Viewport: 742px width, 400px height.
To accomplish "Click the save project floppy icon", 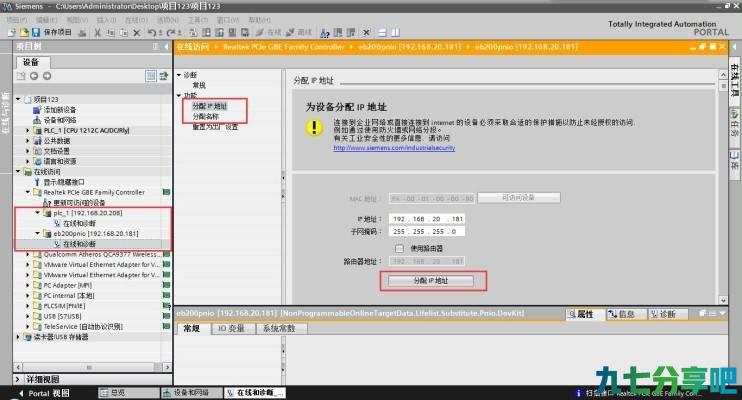I will (35, 33).
